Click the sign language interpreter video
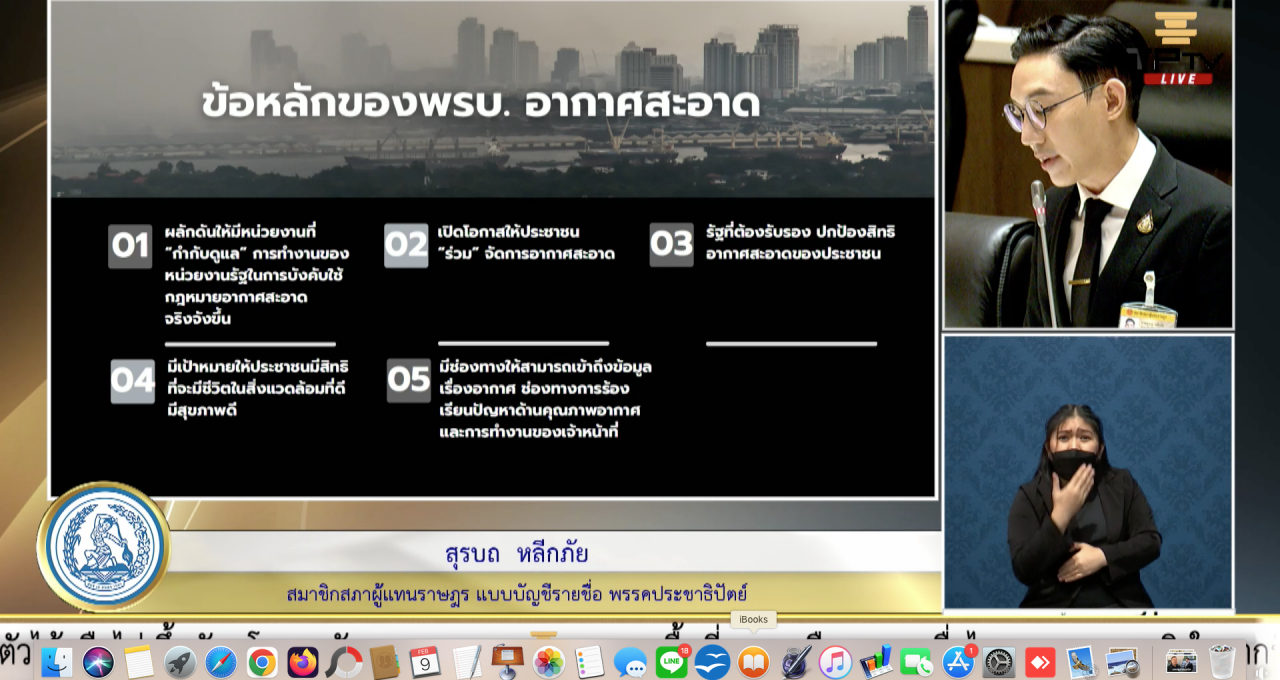Image resolution: width=1280 pixels, height=680 pixels. pyautogui.click(x=1088, y=472)
